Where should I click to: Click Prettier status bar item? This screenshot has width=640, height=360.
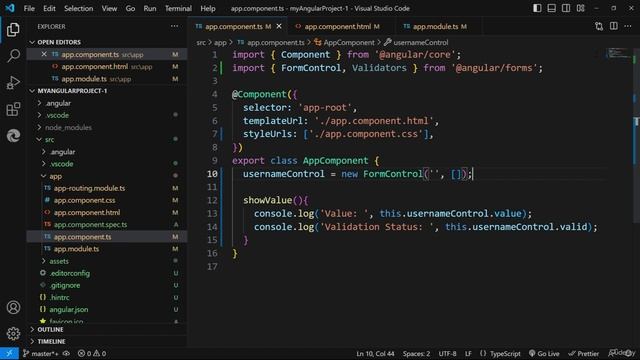pyautogui.click(x=584, y=353)
